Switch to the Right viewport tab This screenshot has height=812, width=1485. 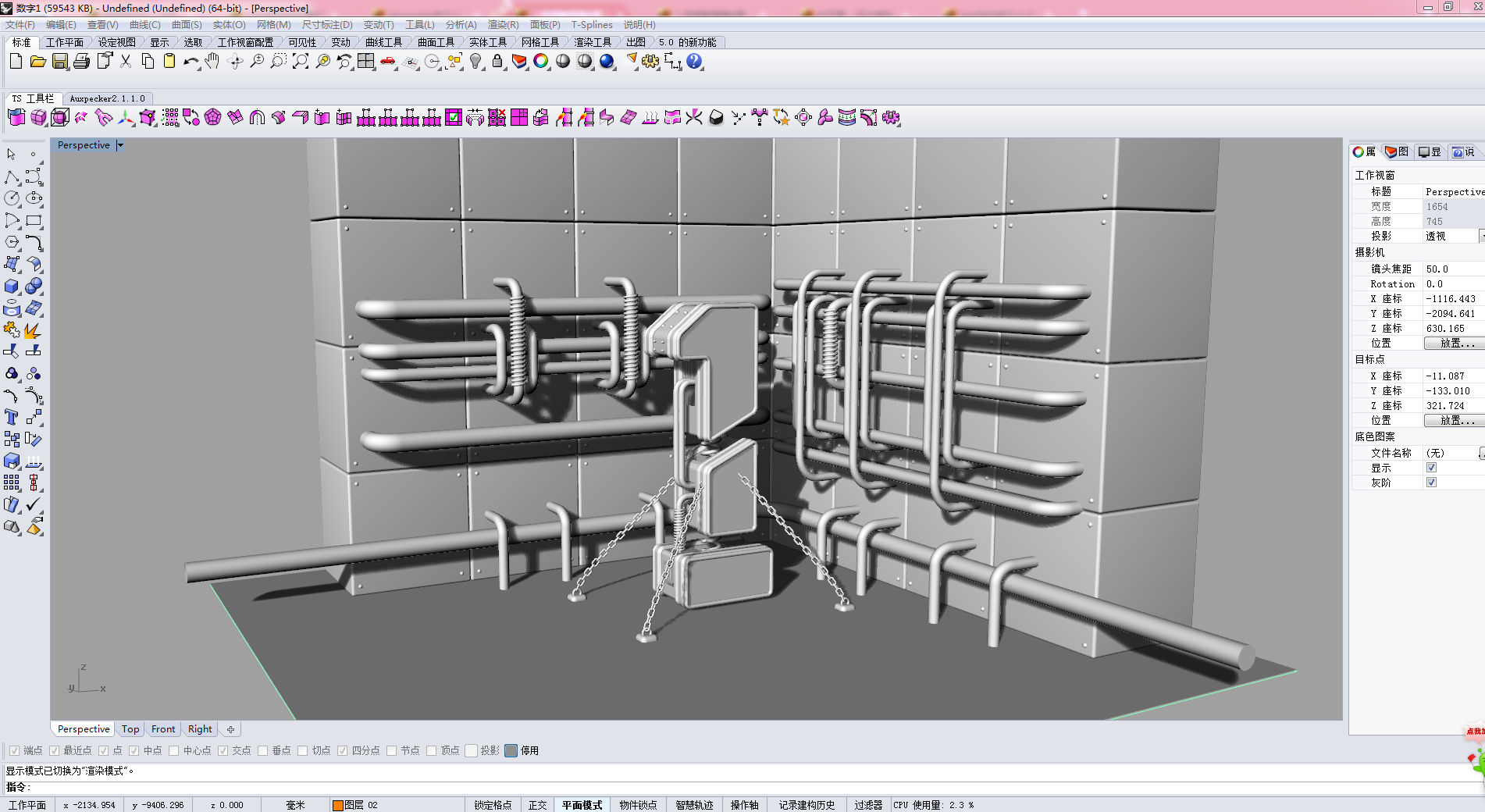pos(200,729)
